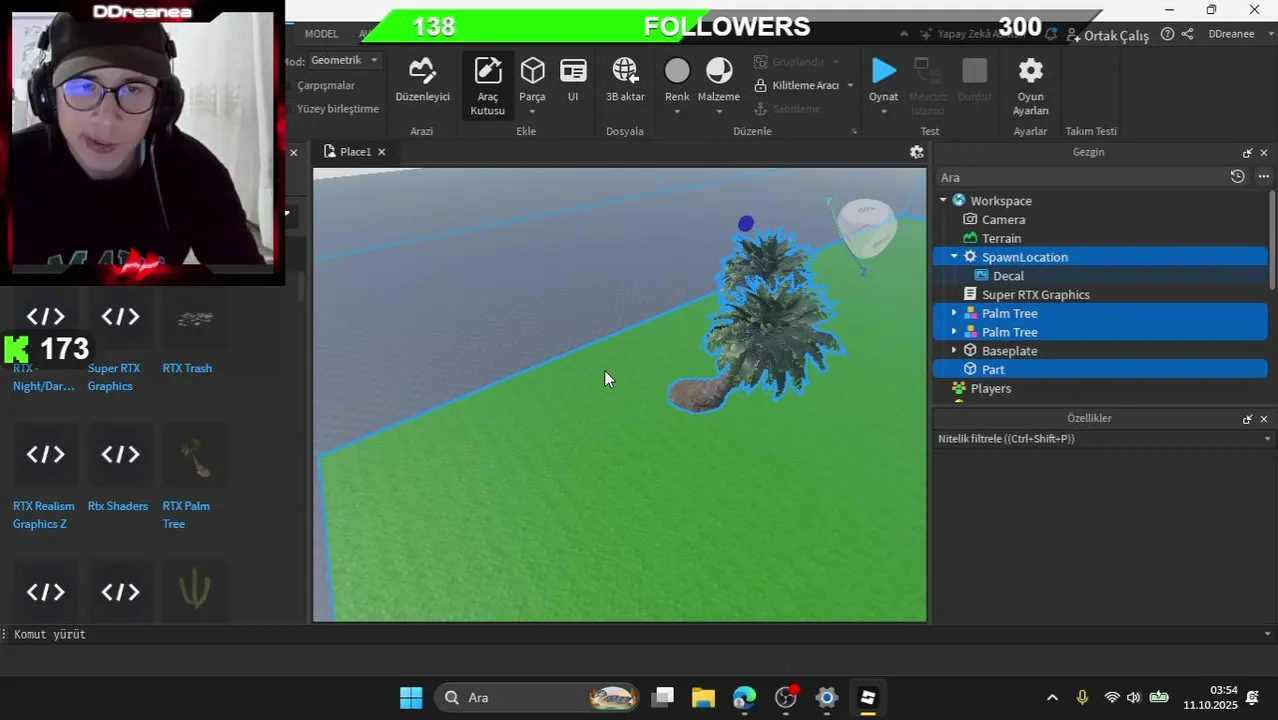
Task: Open the command bar history dropdown
Action: click(1268, 634)
